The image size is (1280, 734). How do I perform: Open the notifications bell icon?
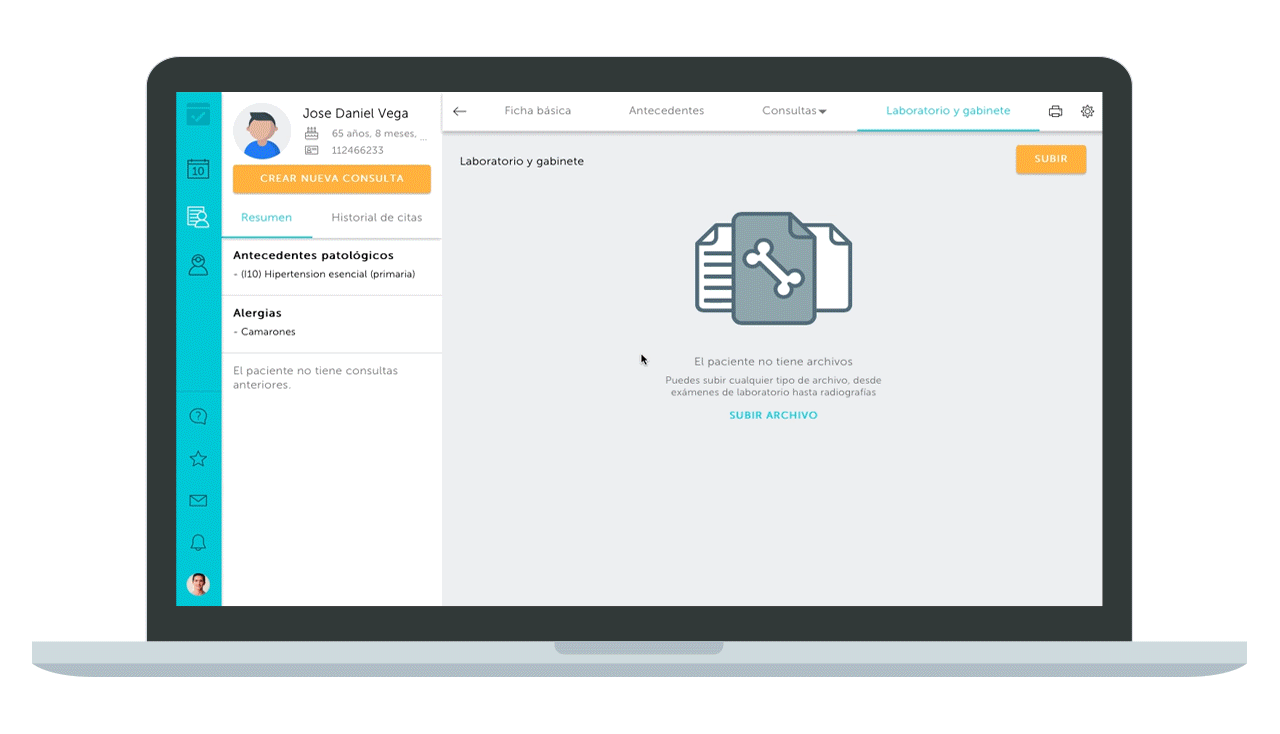(x=198, y=543)
